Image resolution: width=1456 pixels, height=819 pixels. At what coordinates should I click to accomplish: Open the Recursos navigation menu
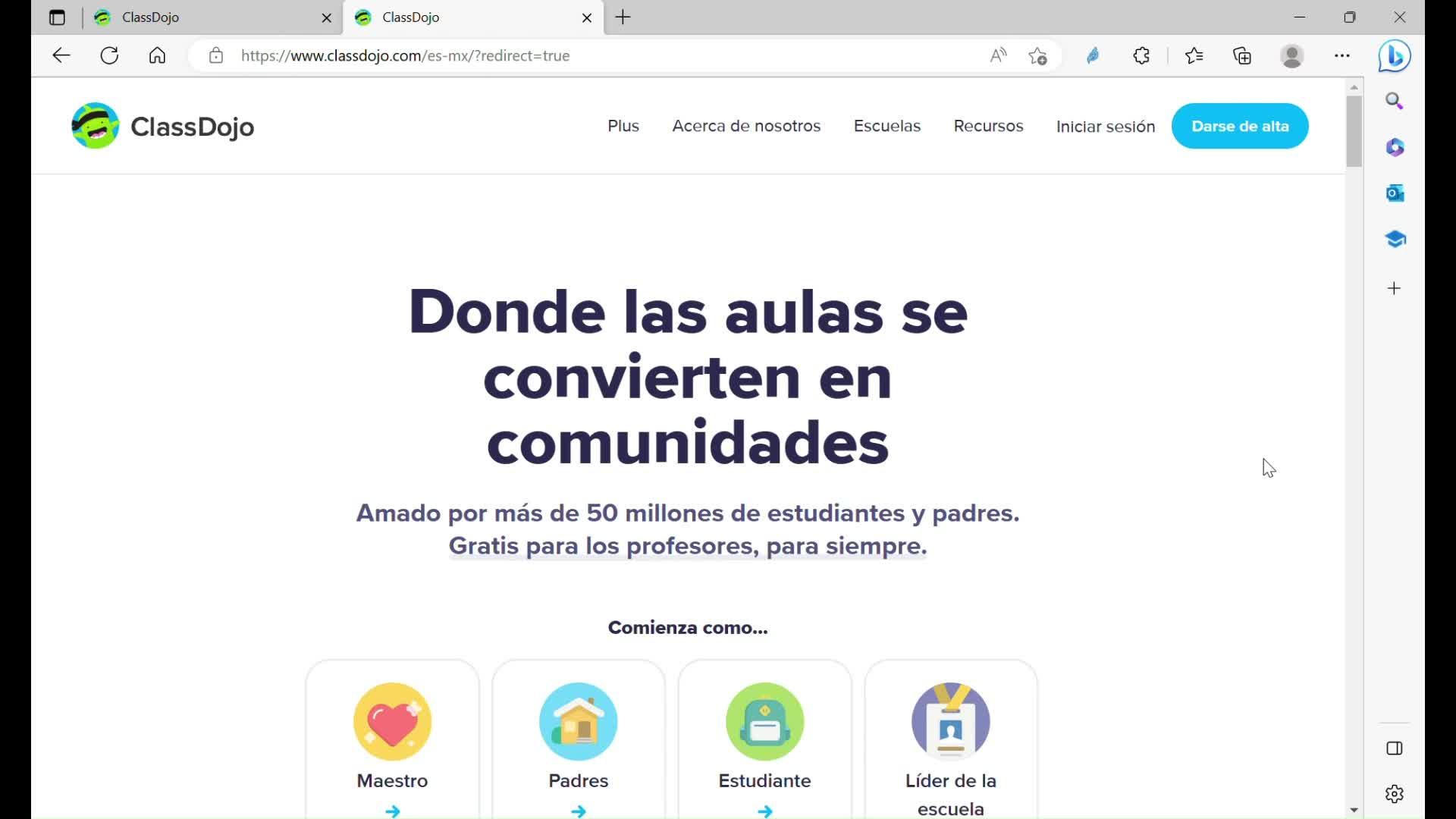pos(988,126)
